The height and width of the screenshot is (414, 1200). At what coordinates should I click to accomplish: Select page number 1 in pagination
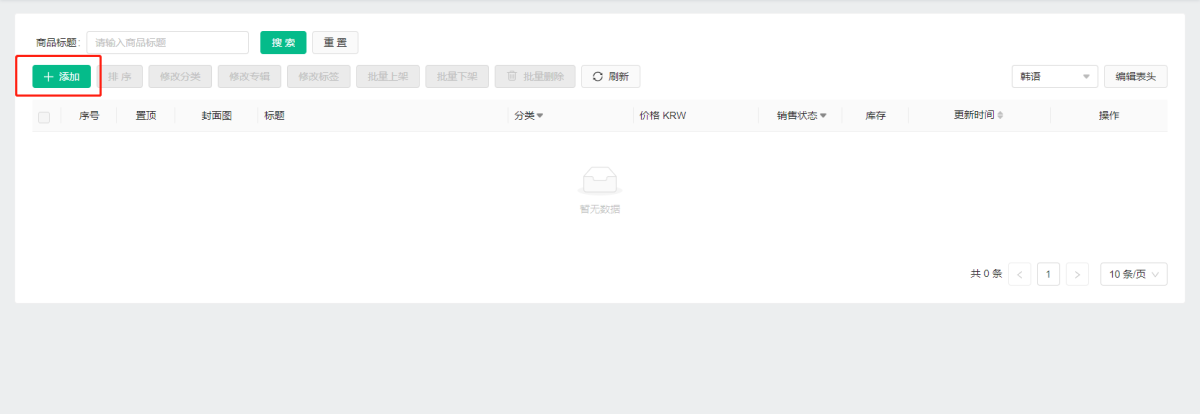(1048, 274)
